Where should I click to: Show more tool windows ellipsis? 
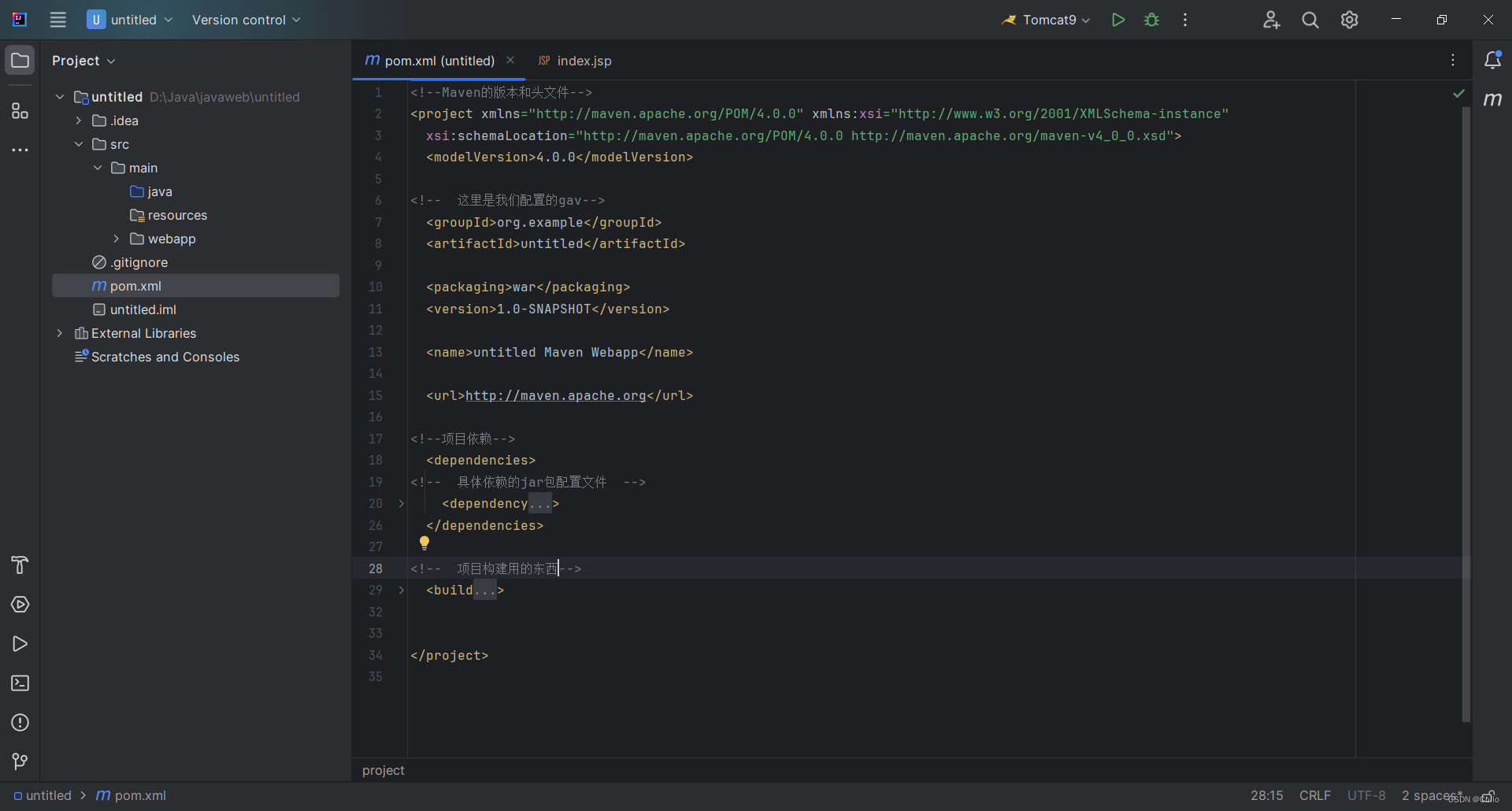click(20, 150)
